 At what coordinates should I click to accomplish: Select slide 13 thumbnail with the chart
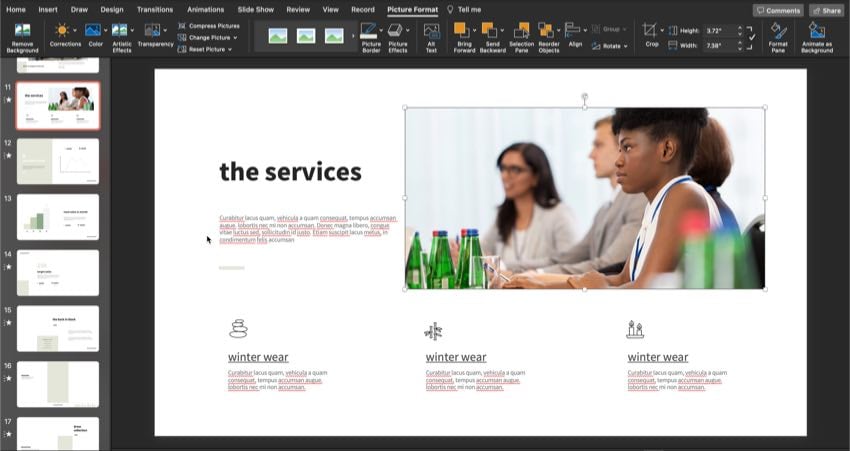tap(58, 217)
